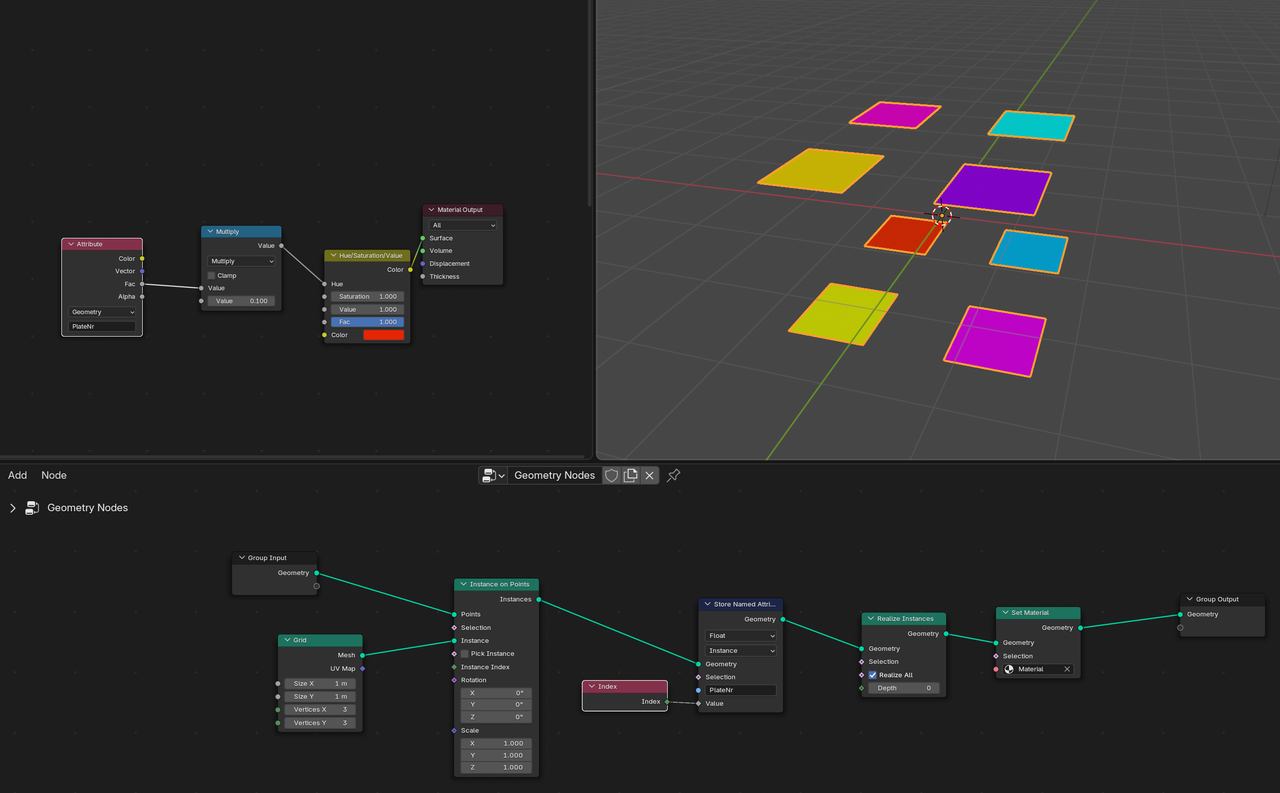Collapse the Instance on Points node
The height and width of the screenshot is (793, 1280).
(x=463, y=584)
